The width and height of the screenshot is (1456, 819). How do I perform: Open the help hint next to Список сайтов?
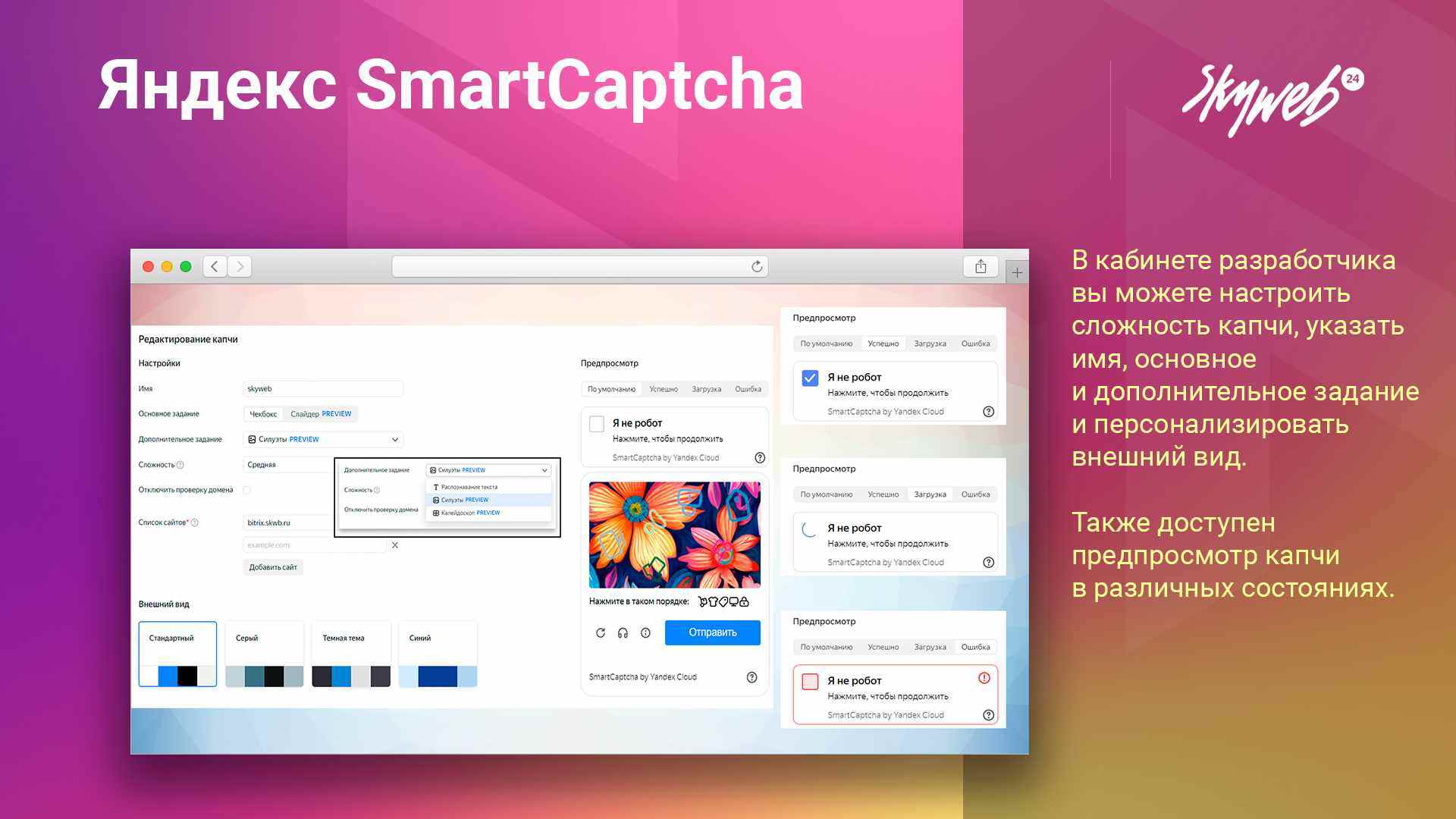tap(195, 522)
